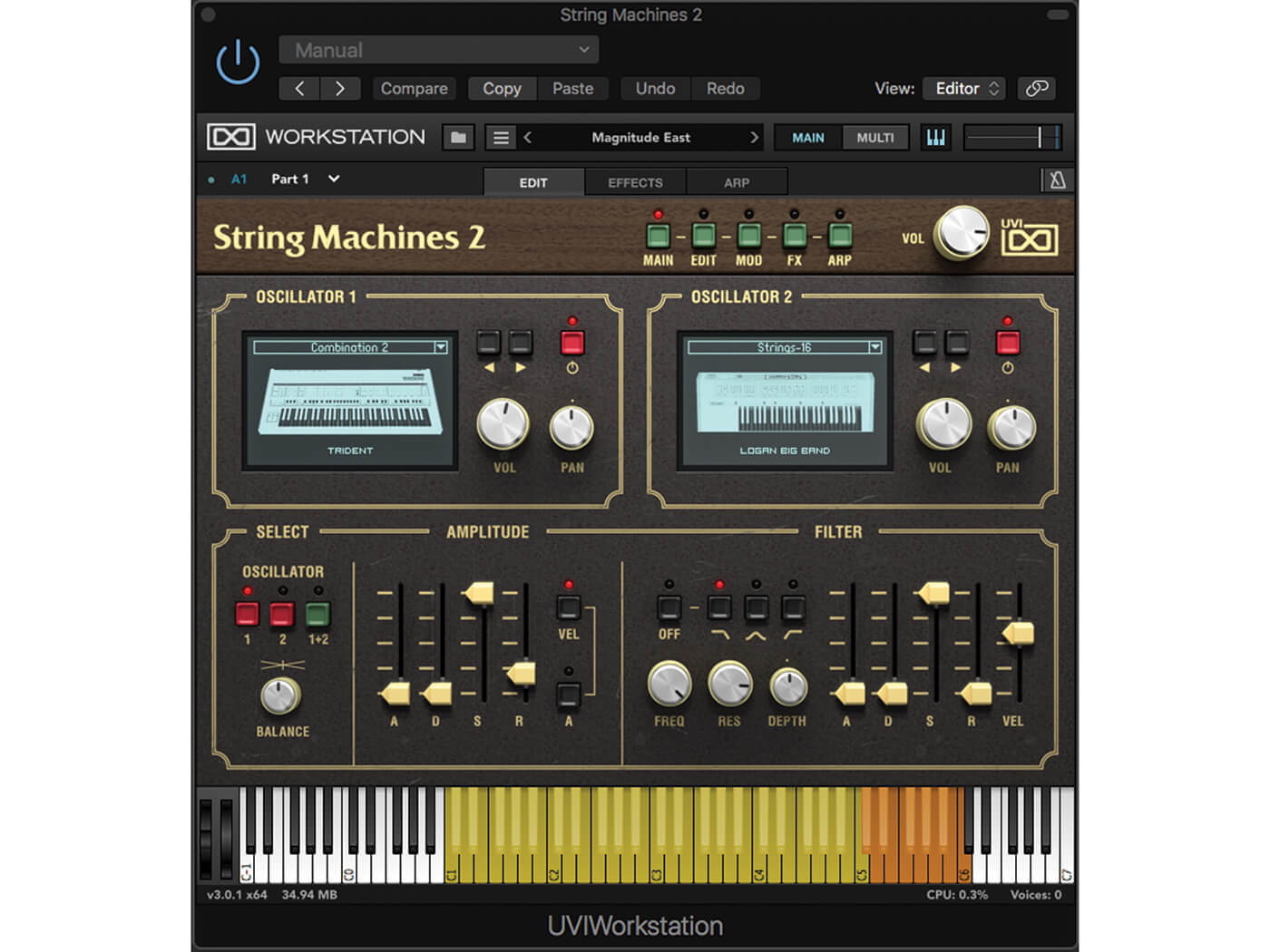
Task: Toggle amplitude VEL button
Action: pos(569,607)
